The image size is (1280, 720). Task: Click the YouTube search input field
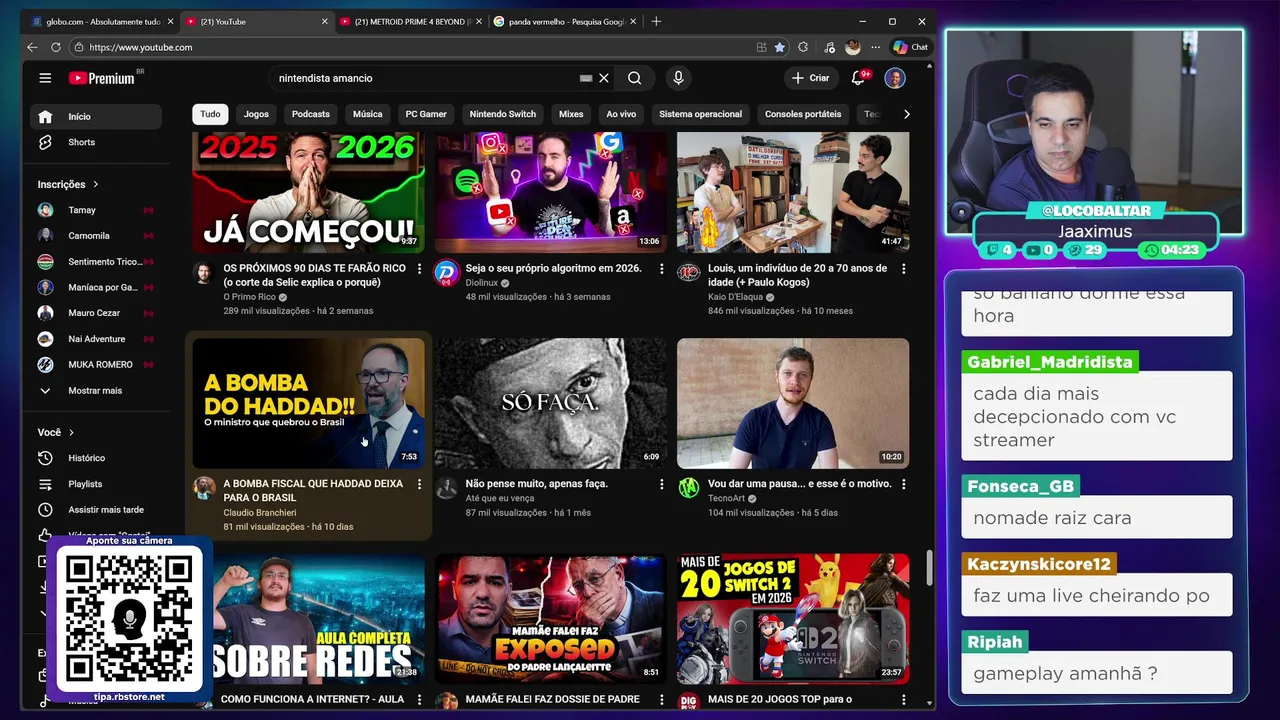[x=425, y=78]
